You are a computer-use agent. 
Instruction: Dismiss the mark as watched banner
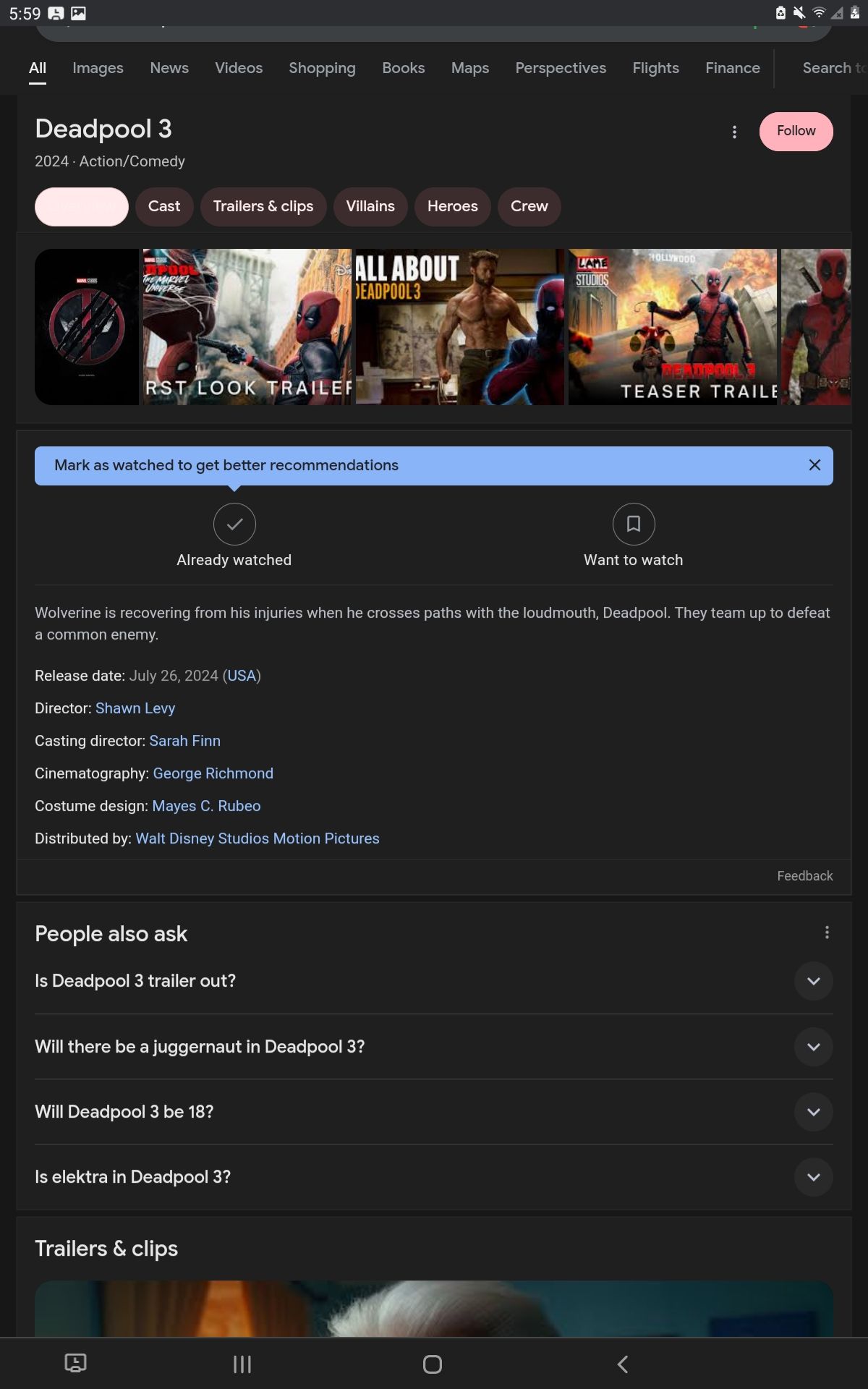814,465
